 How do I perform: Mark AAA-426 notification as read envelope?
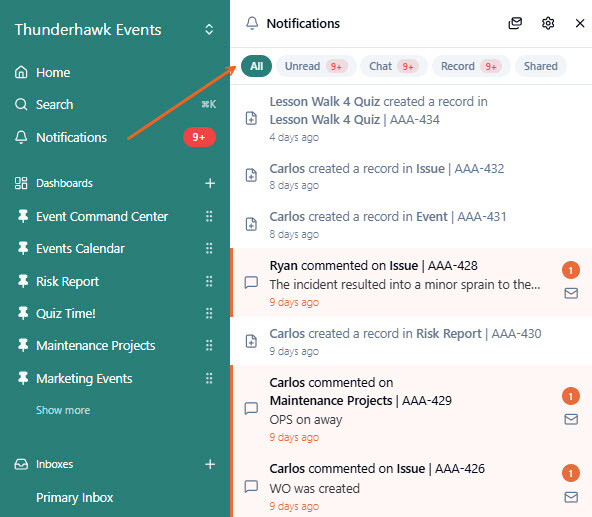(571, 497)
